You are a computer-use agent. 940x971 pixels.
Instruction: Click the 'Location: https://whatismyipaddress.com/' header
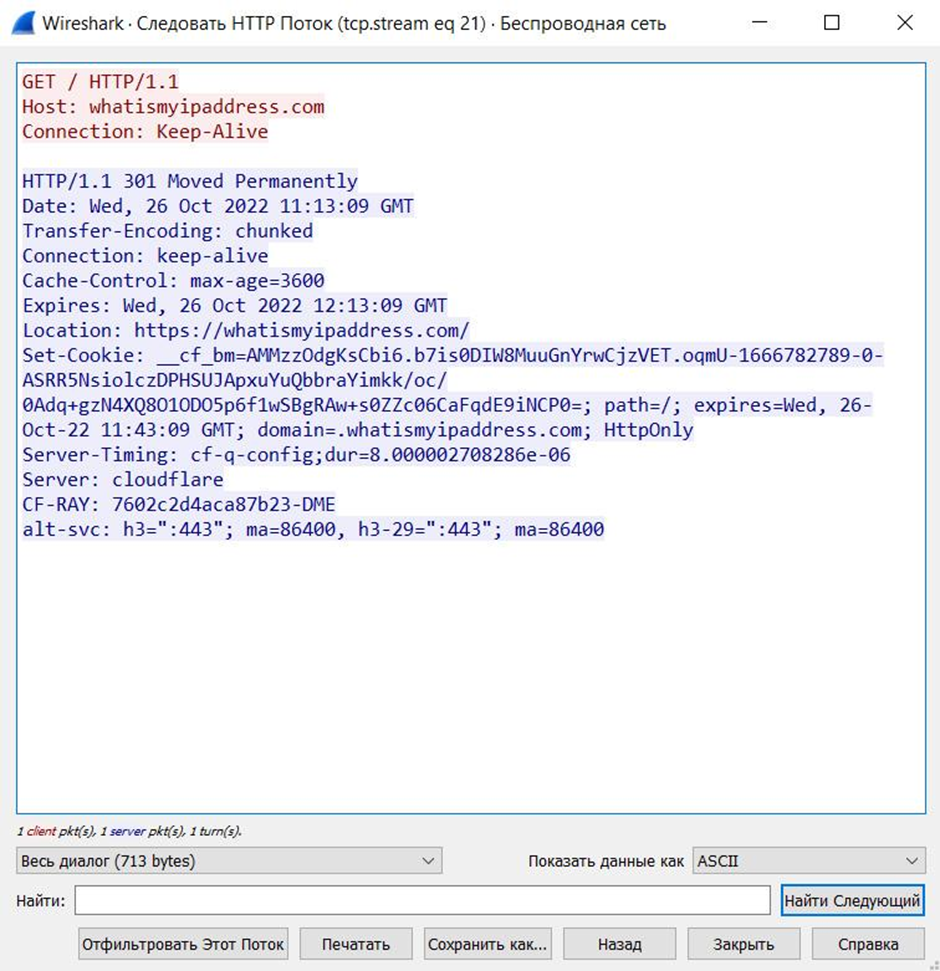[246, 331]
